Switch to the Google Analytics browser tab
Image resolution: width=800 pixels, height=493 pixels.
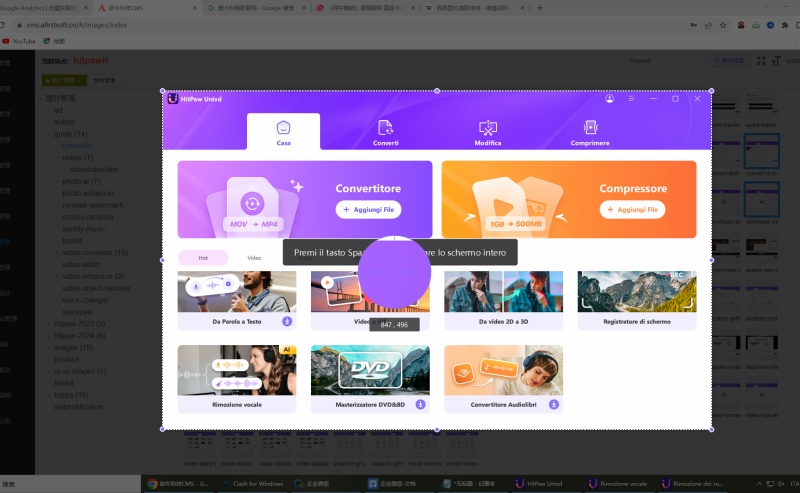click(42, 8)
